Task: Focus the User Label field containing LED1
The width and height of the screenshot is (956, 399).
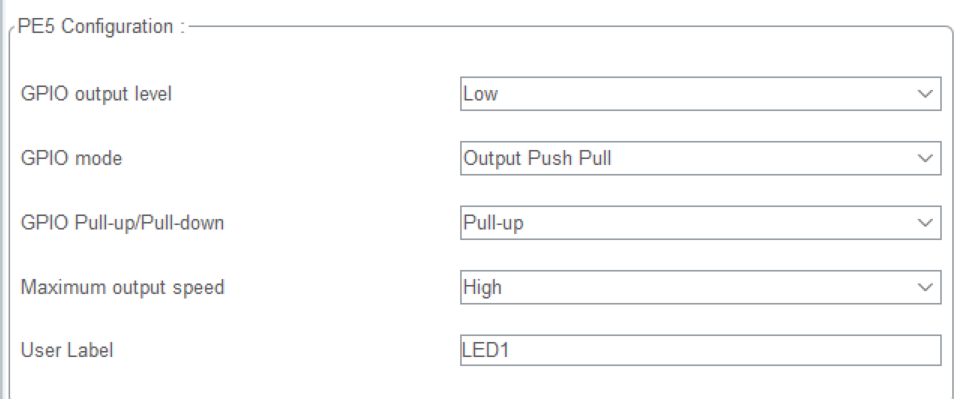Action: [701, 351]
